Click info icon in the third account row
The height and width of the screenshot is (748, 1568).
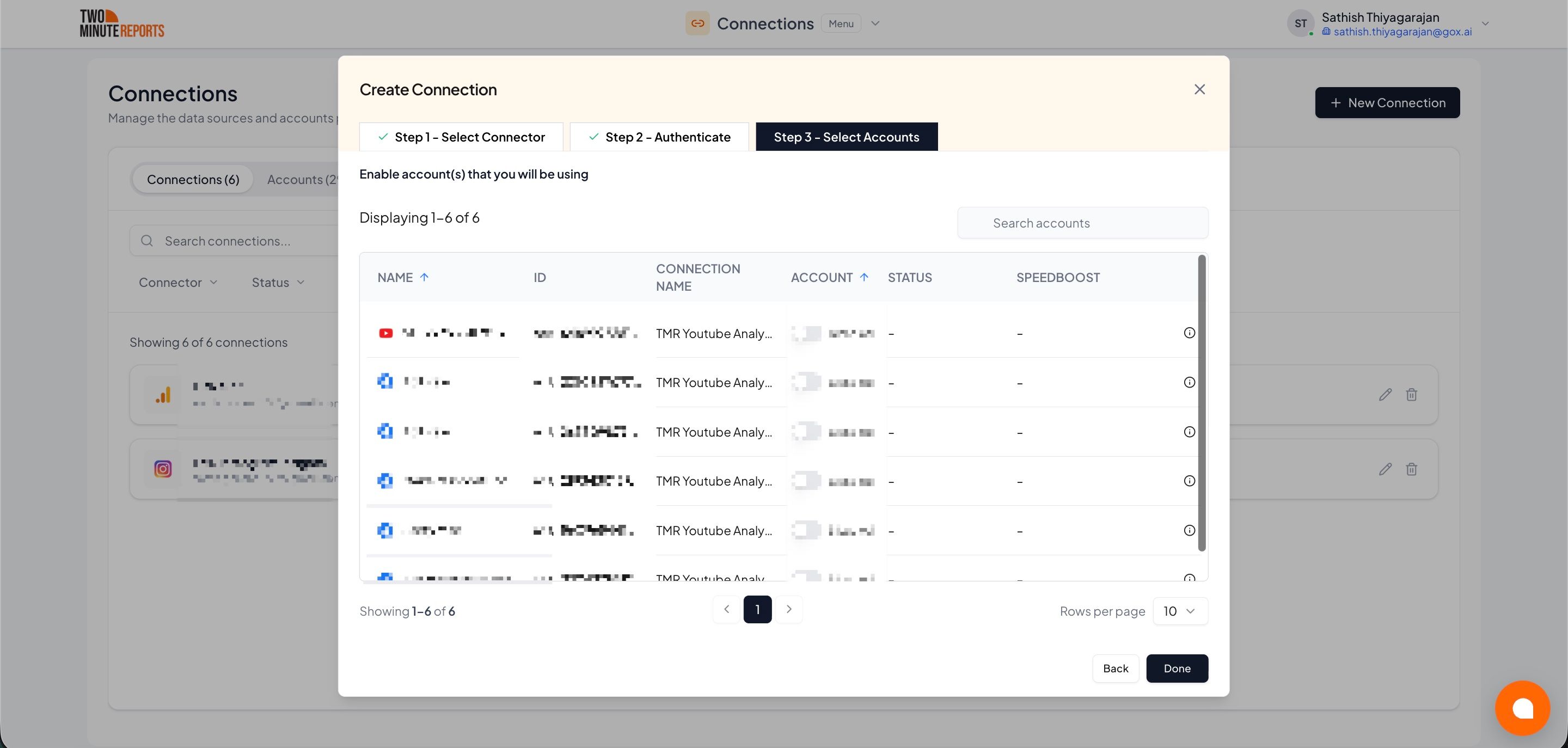(x=1189, y=432)
